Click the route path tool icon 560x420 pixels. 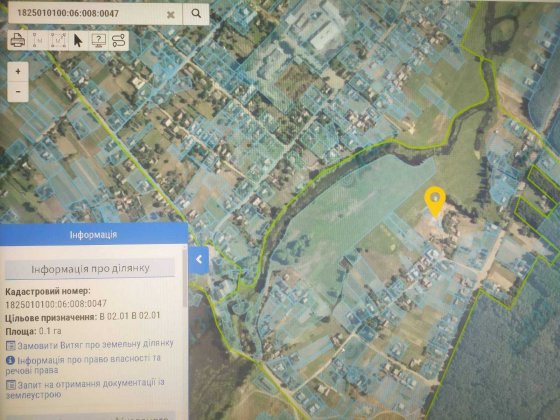[x=118, y=40]
